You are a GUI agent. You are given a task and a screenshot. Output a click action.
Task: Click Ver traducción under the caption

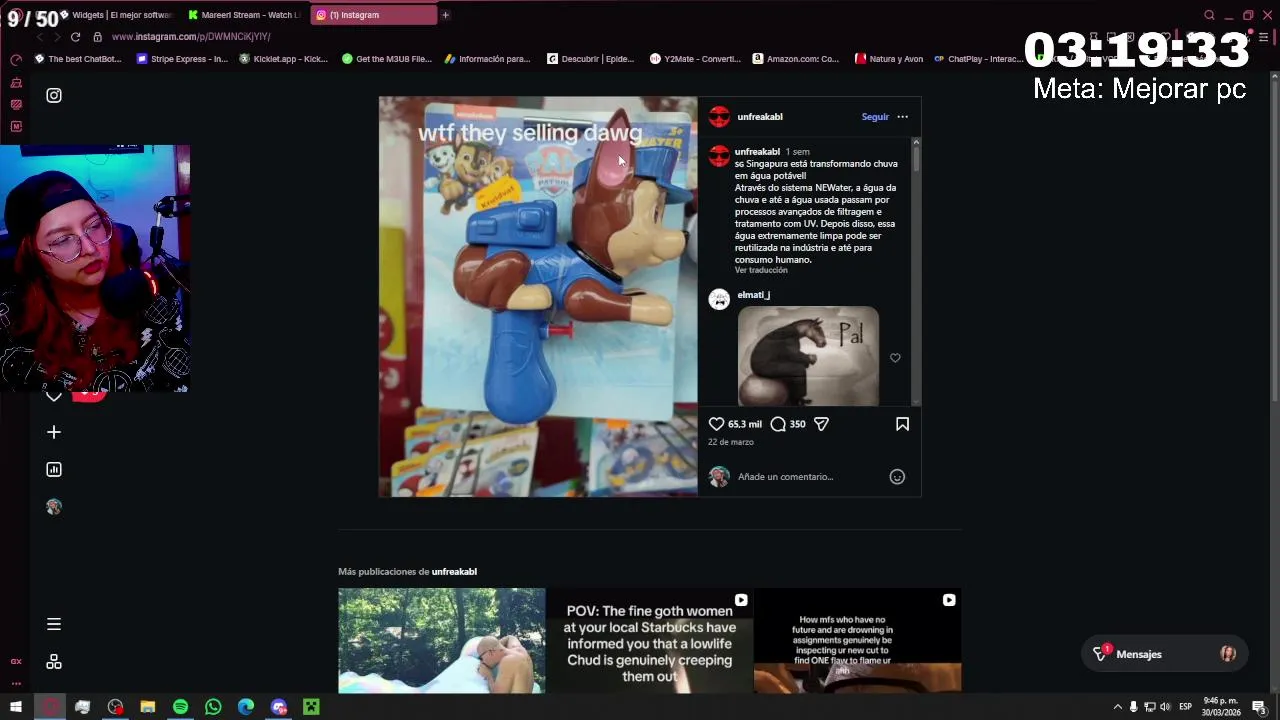point(761,270)
